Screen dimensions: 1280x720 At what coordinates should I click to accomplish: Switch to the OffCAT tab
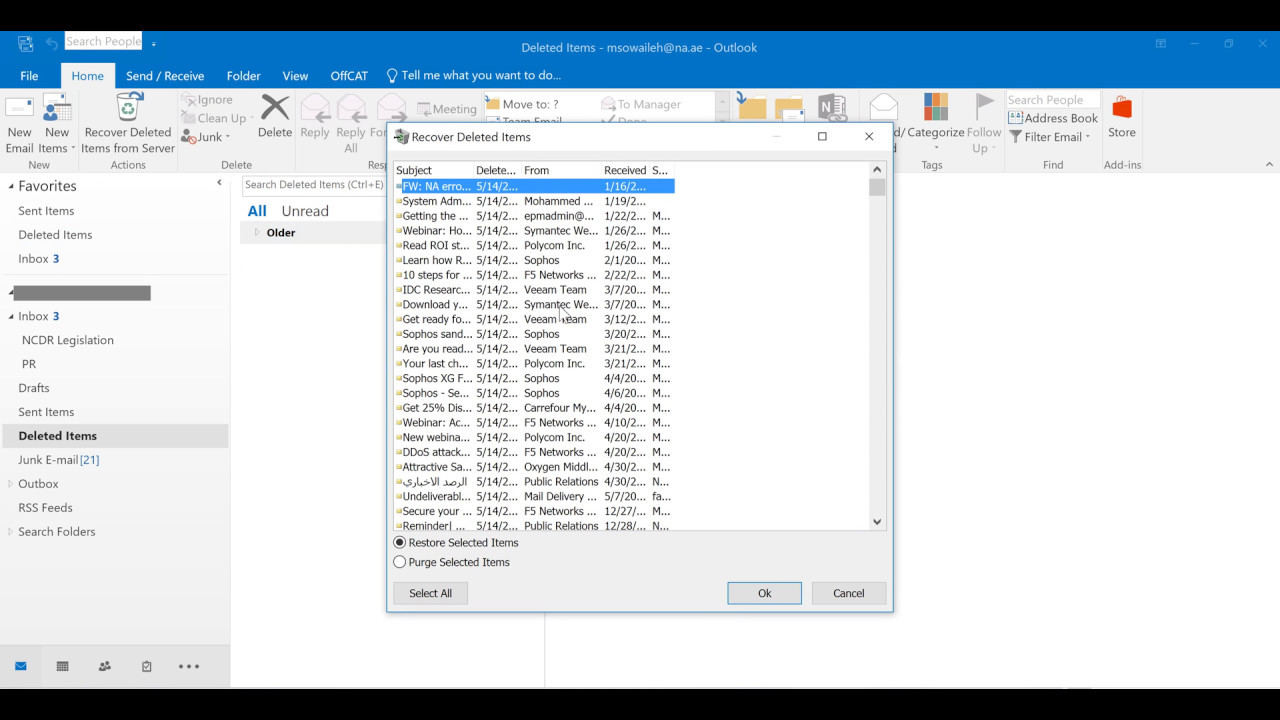click(x=349, y=76)
